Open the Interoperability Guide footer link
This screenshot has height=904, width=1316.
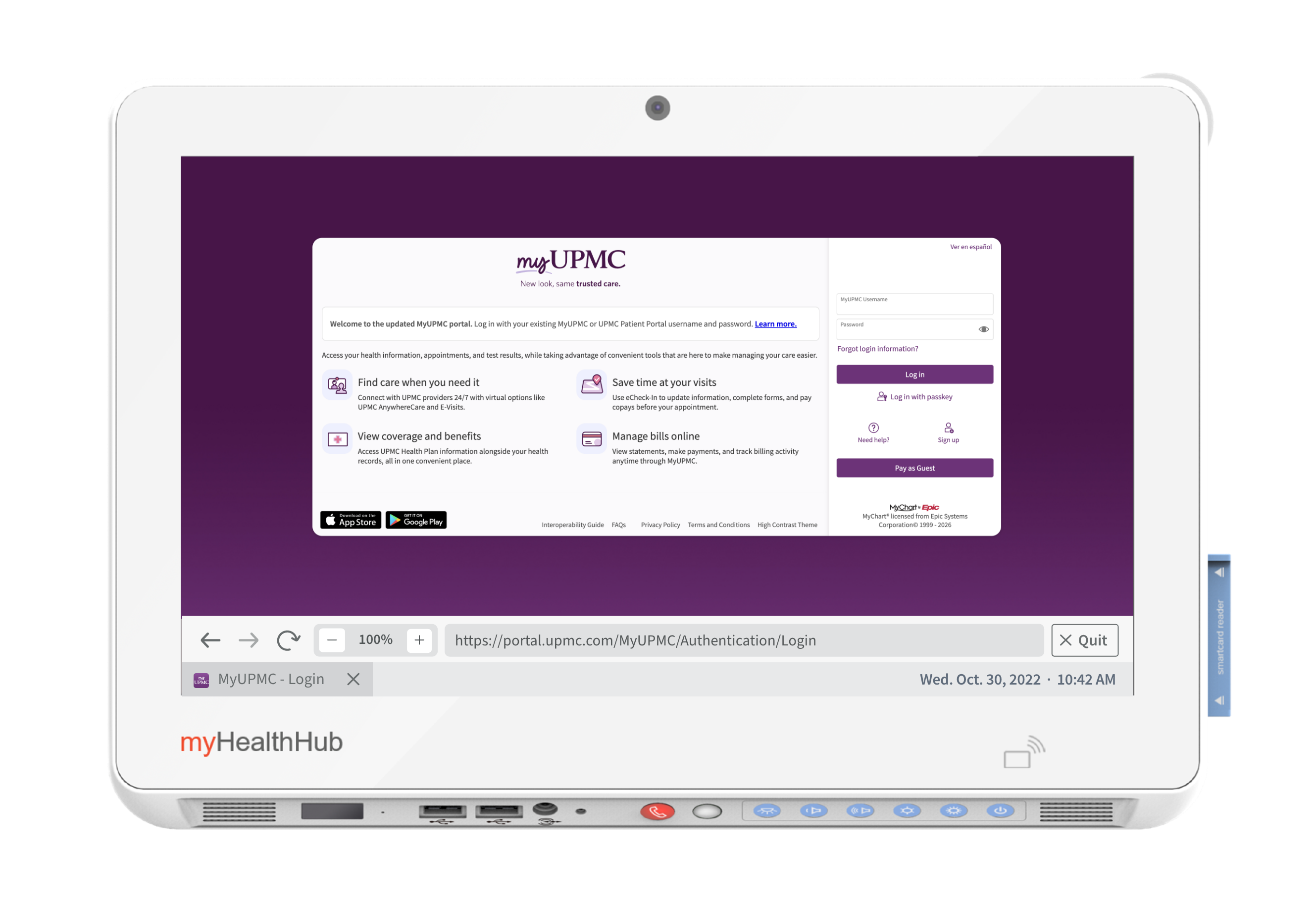pos(572,525)
